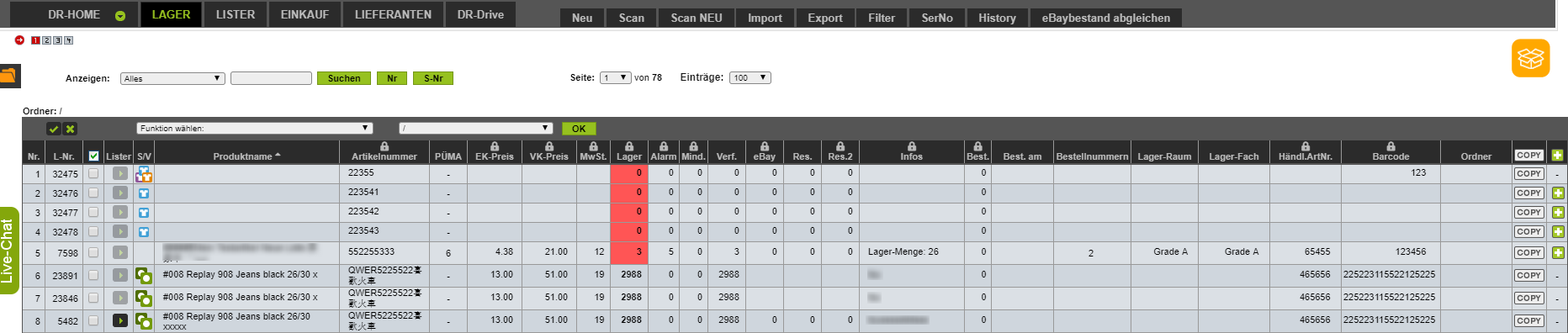The image size is (1568, 333).
Task: Click the Lager column lock icon
Action: [629, 146]
